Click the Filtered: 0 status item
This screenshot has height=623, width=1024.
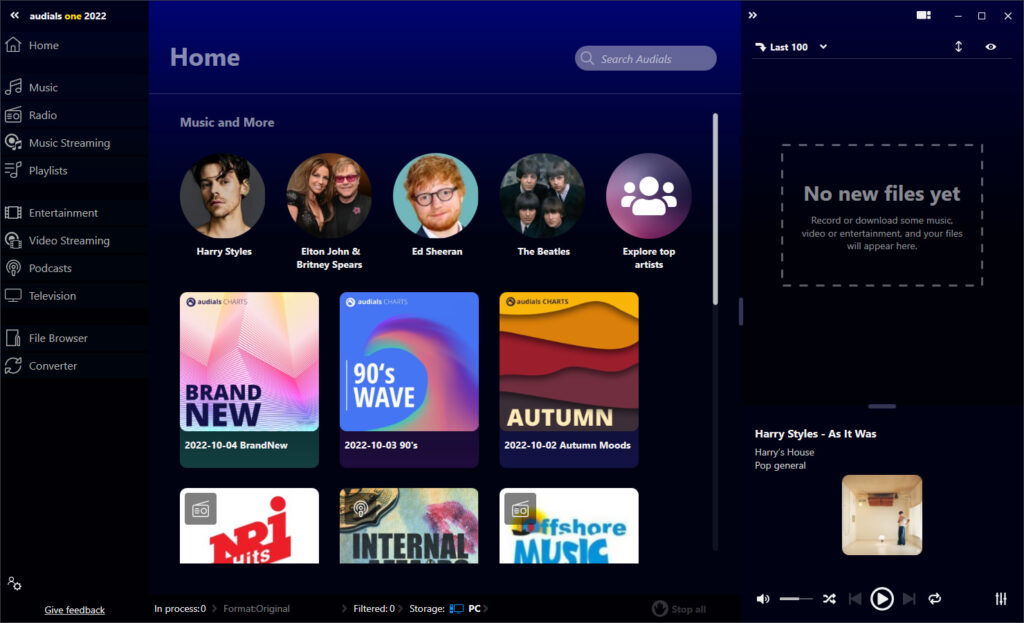374,609
